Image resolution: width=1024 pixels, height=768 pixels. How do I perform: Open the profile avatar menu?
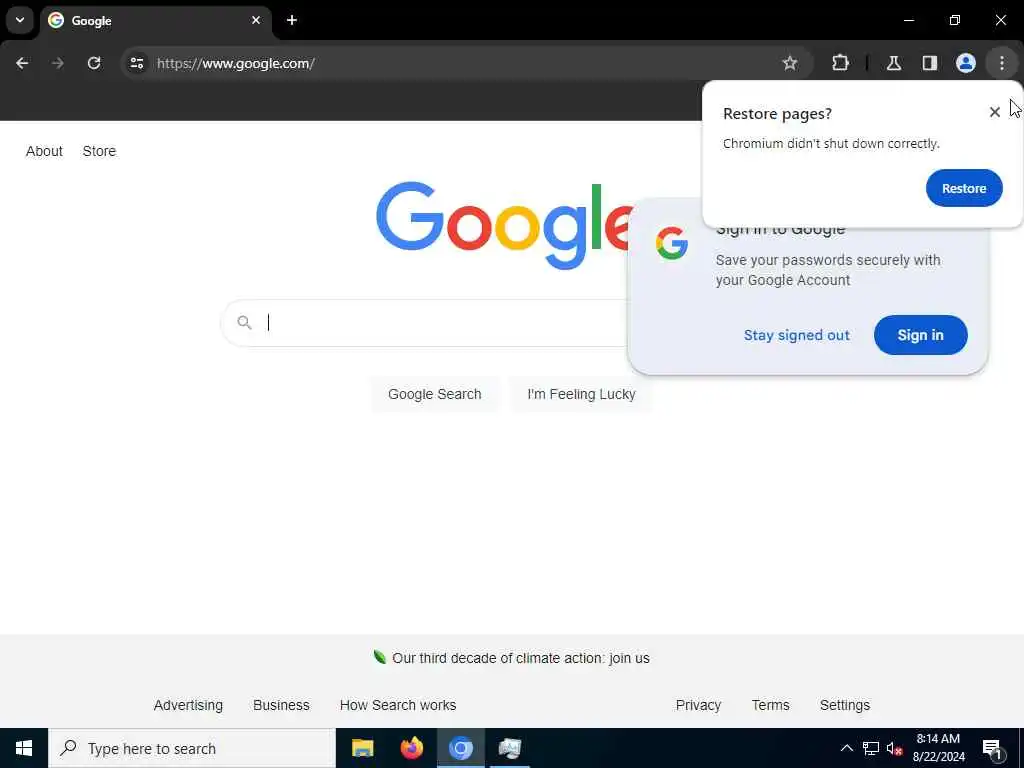click(x=966, y=63)
